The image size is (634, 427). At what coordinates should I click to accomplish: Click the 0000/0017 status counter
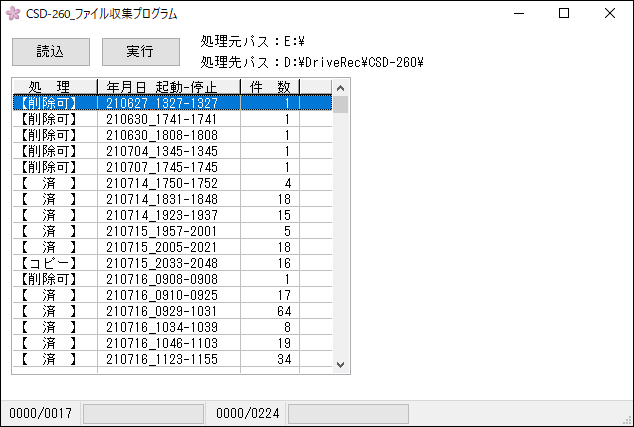(x=40, y=413)
